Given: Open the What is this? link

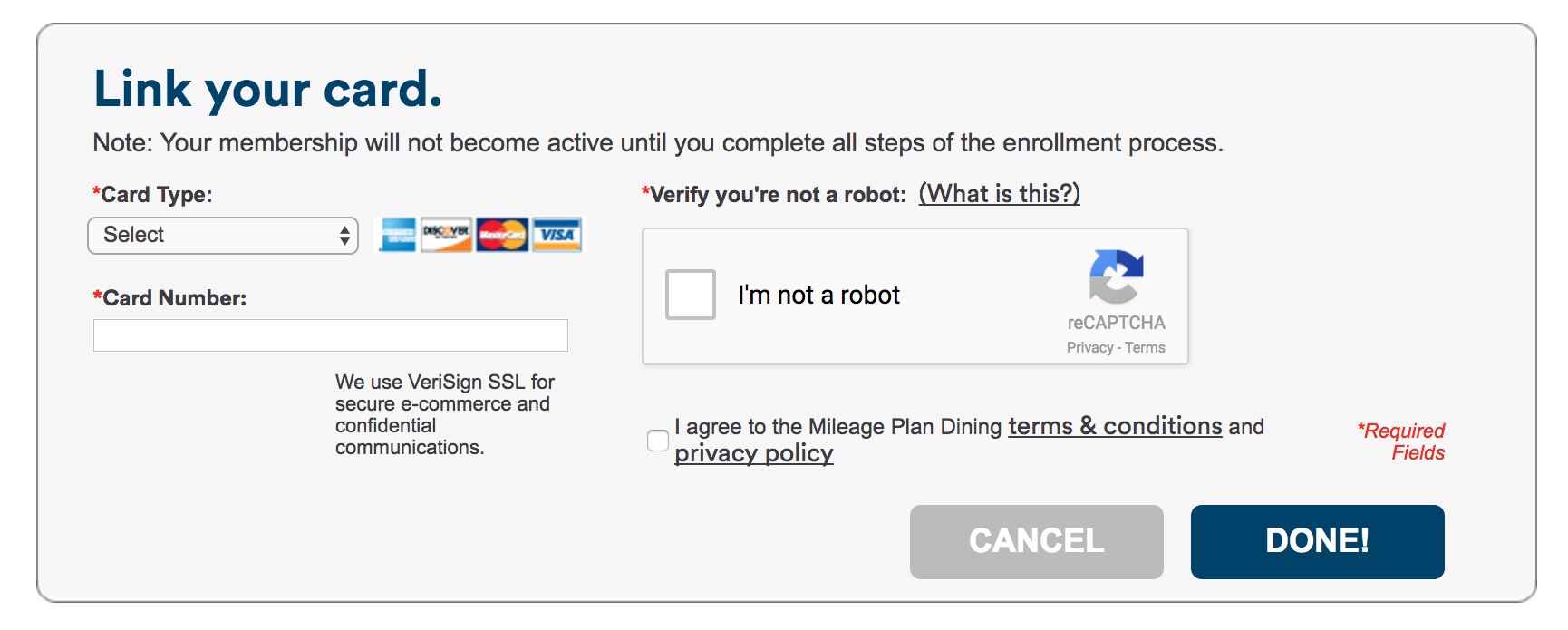Looking at the screenshot, I should [999, 194].
